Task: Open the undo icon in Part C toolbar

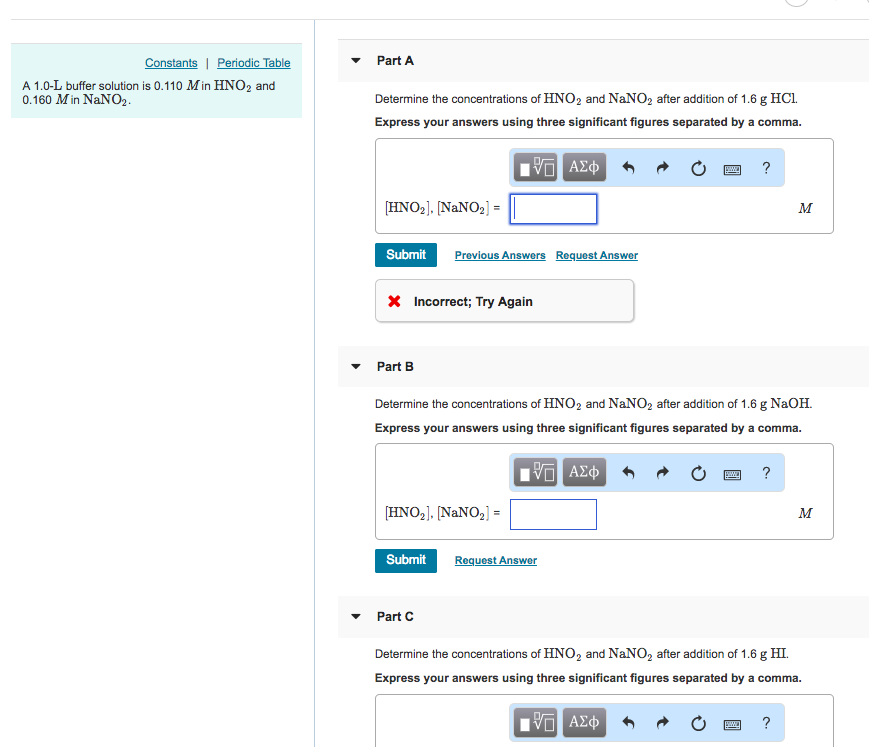Action: (628, 722)
